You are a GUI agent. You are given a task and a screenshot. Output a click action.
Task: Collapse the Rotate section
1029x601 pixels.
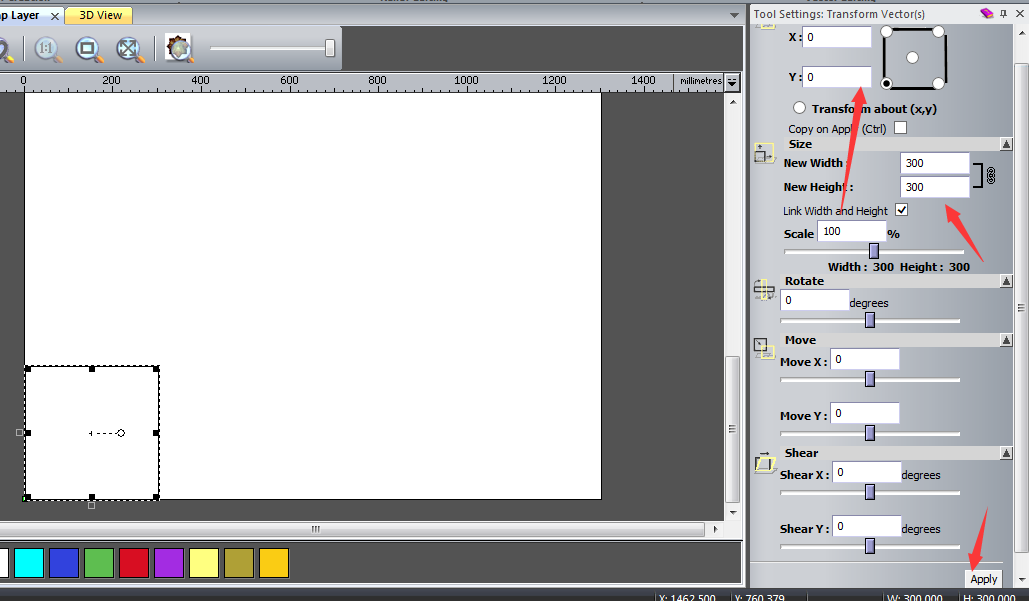tap(1006, 281)
